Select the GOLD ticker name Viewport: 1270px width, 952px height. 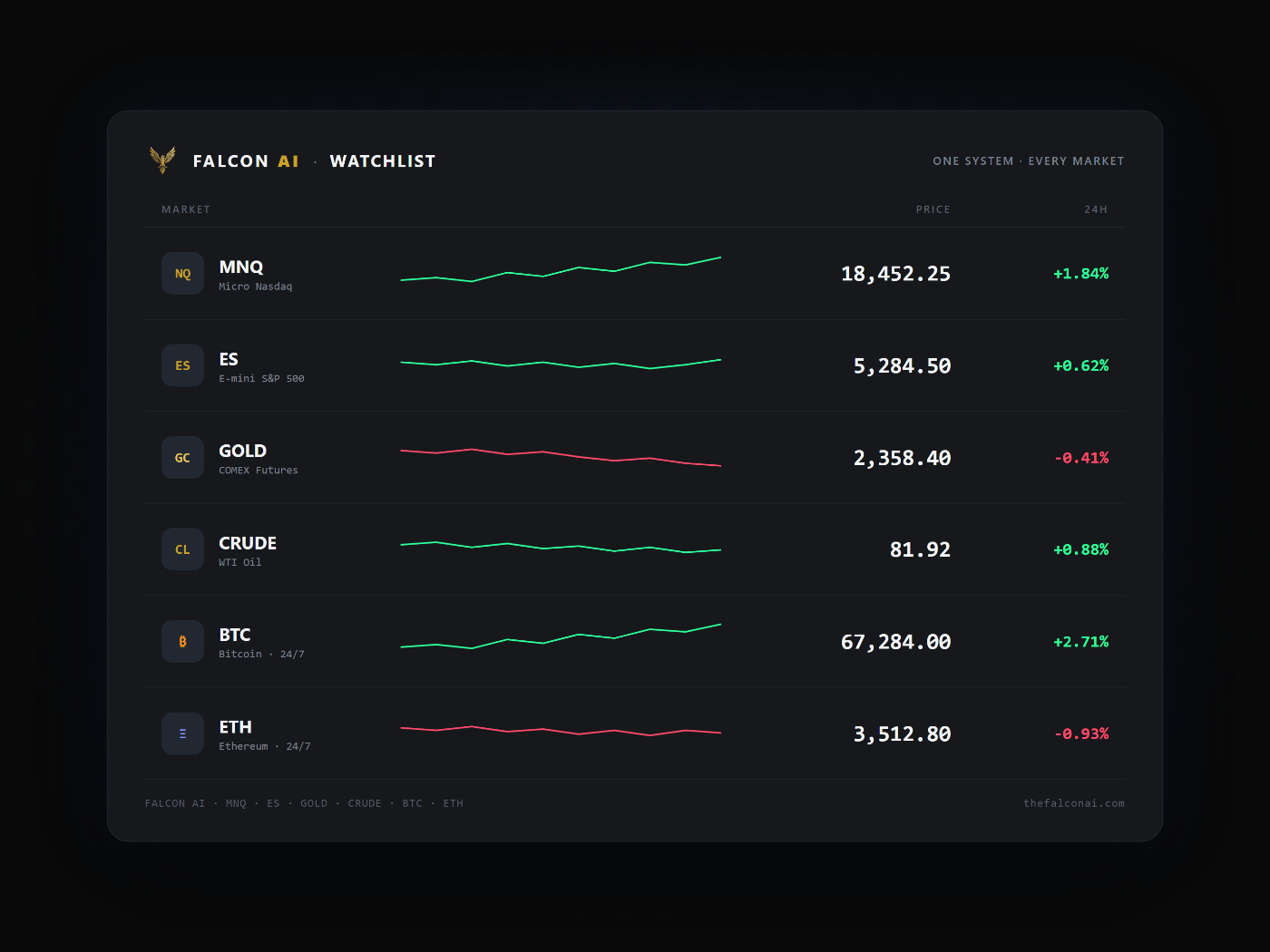243,452
